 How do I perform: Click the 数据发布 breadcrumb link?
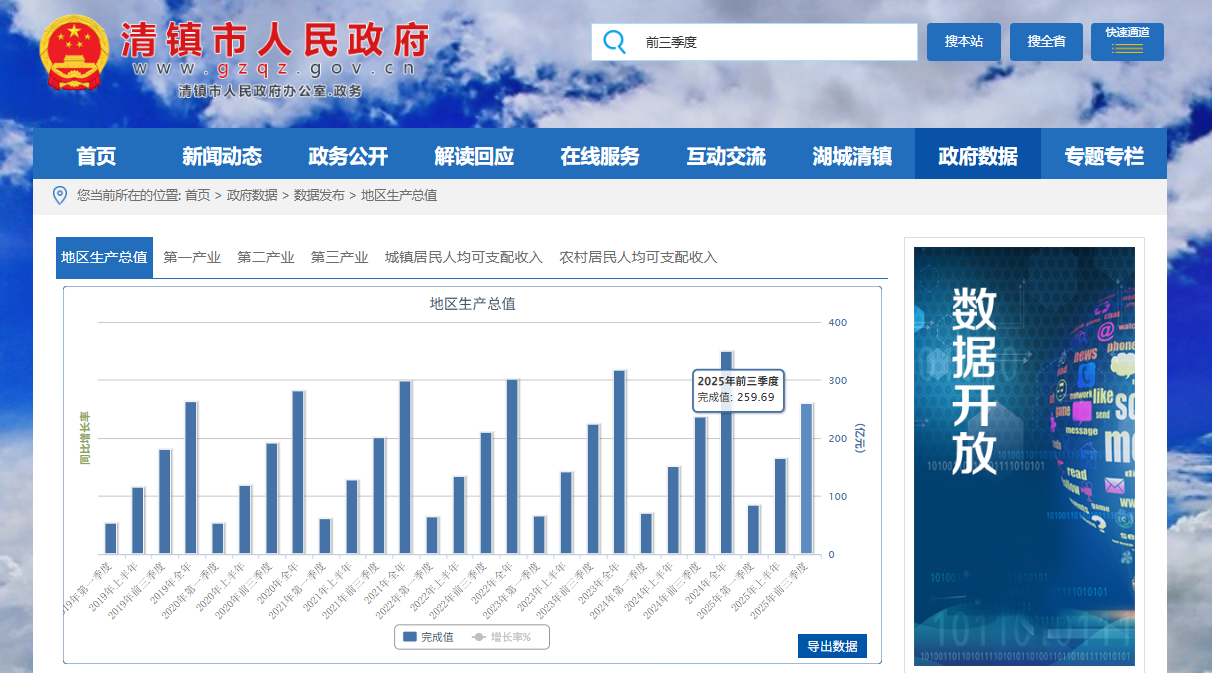point(319,196)
